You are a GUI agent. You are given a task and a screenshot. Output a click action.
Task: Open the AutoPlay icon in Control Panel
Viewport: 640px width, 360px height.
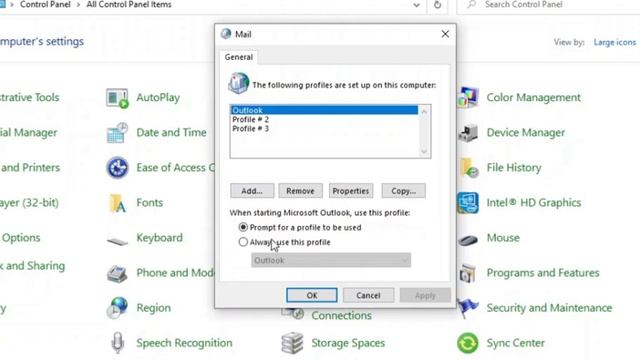[x=117, y=98]
